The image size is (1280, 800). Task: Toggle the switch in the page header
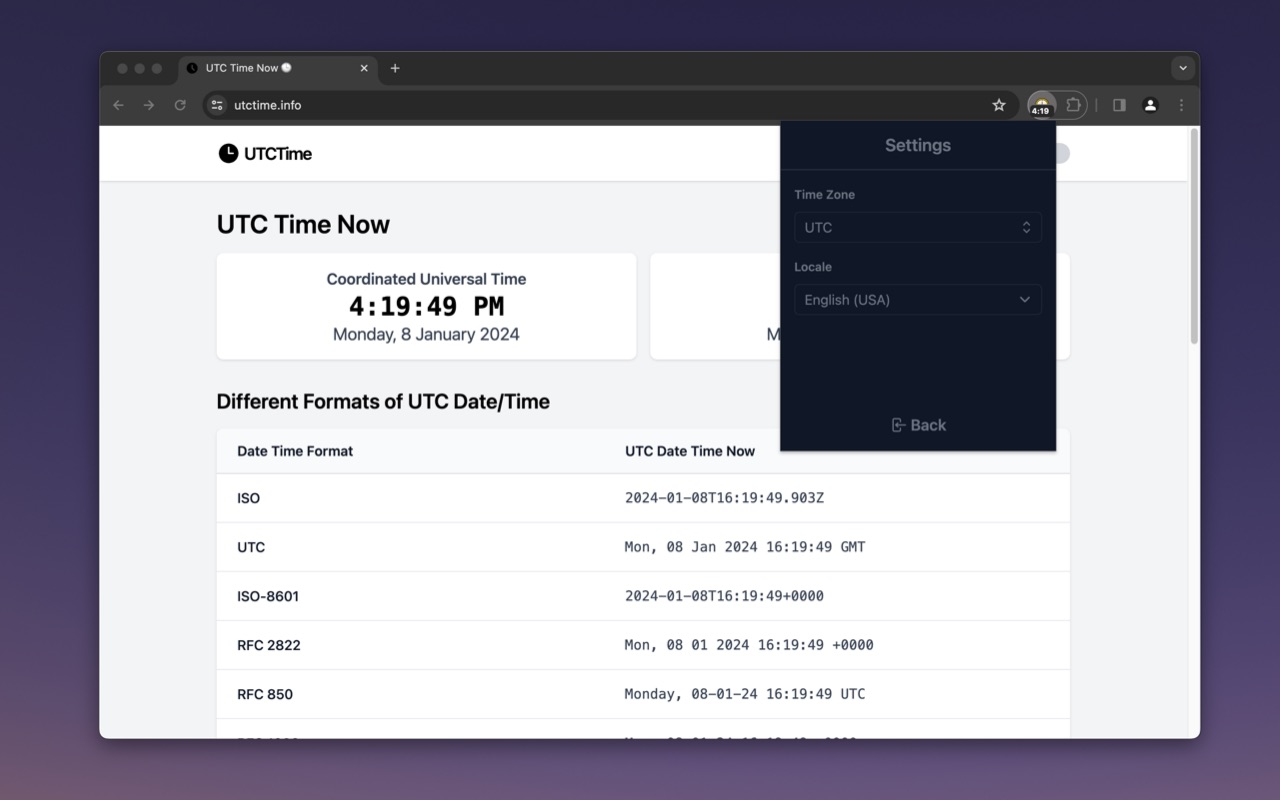1060,153
